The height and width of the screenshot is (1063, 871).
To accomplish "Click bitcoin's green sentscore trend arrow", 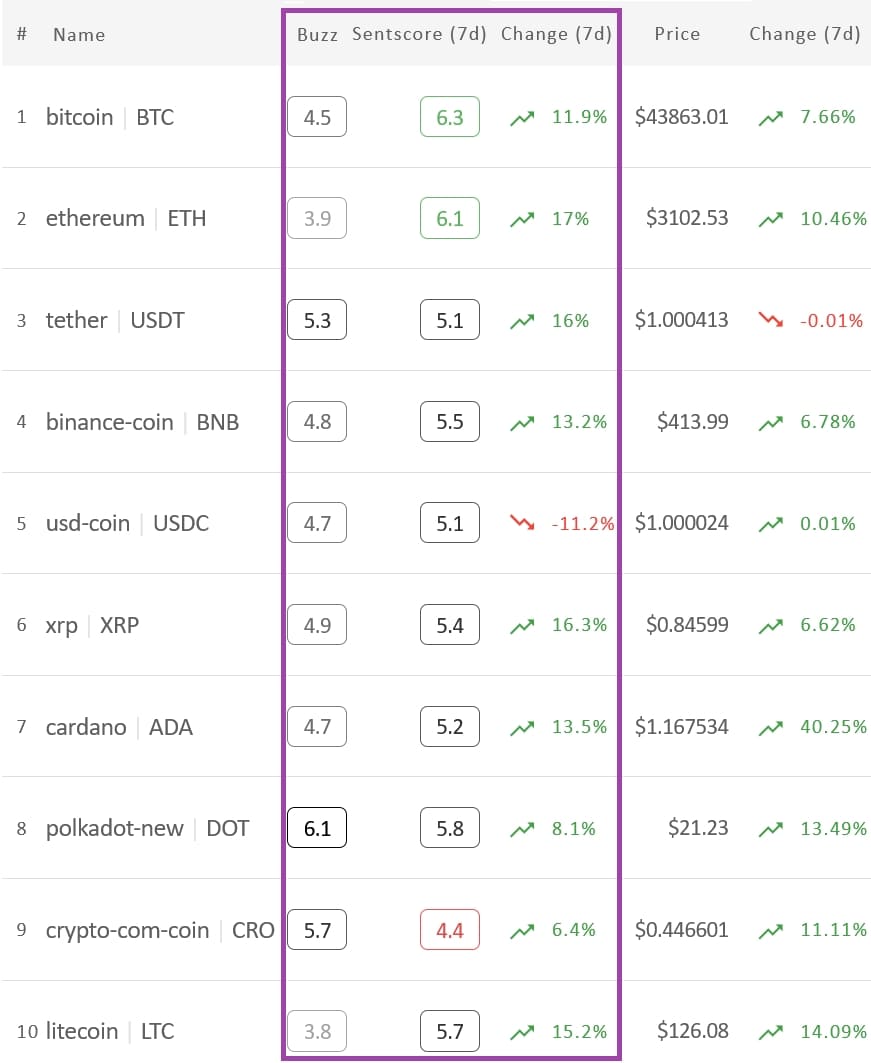I will click(522, 118).
